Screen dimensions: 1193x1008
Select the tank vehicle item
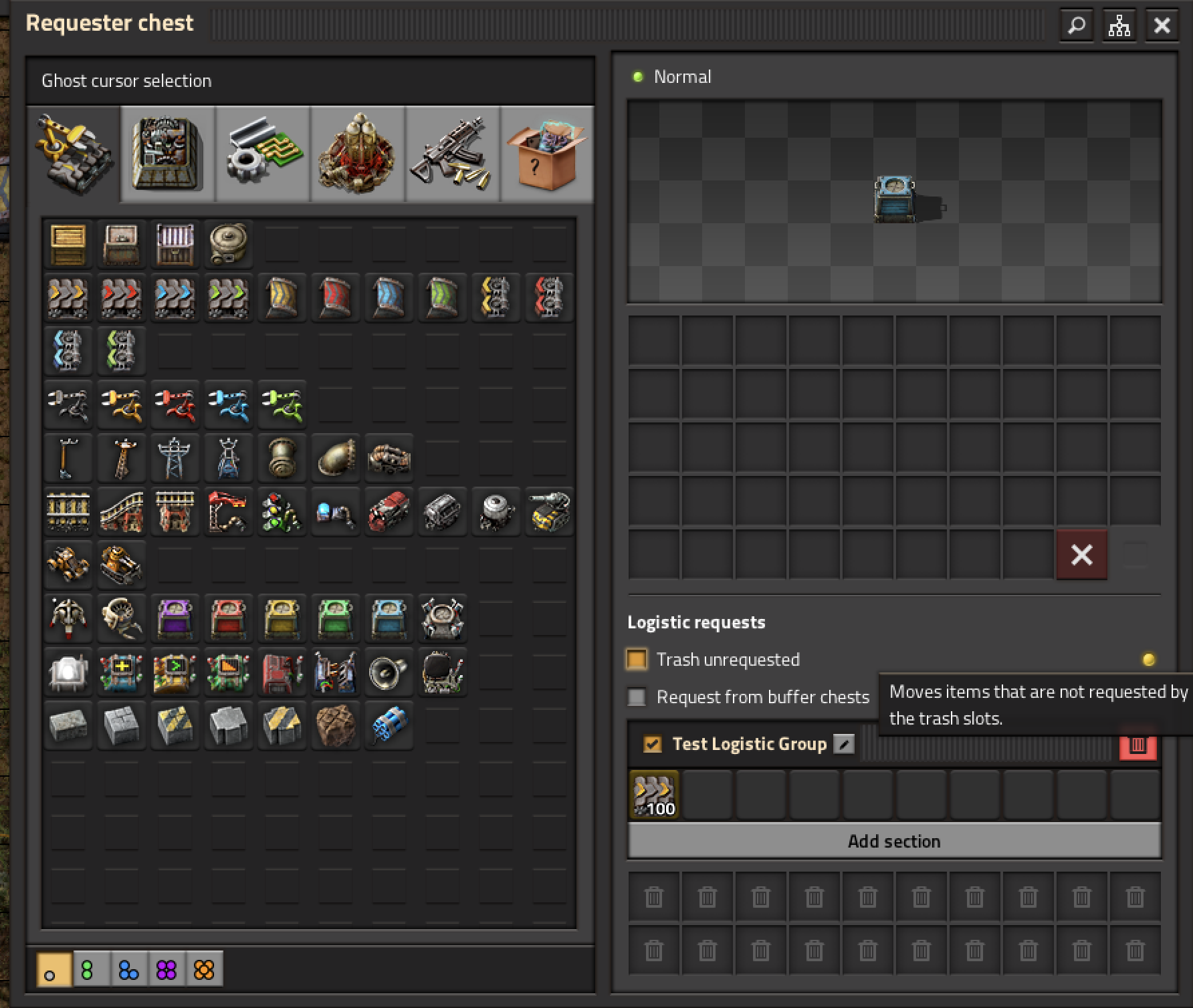[122, 565]
